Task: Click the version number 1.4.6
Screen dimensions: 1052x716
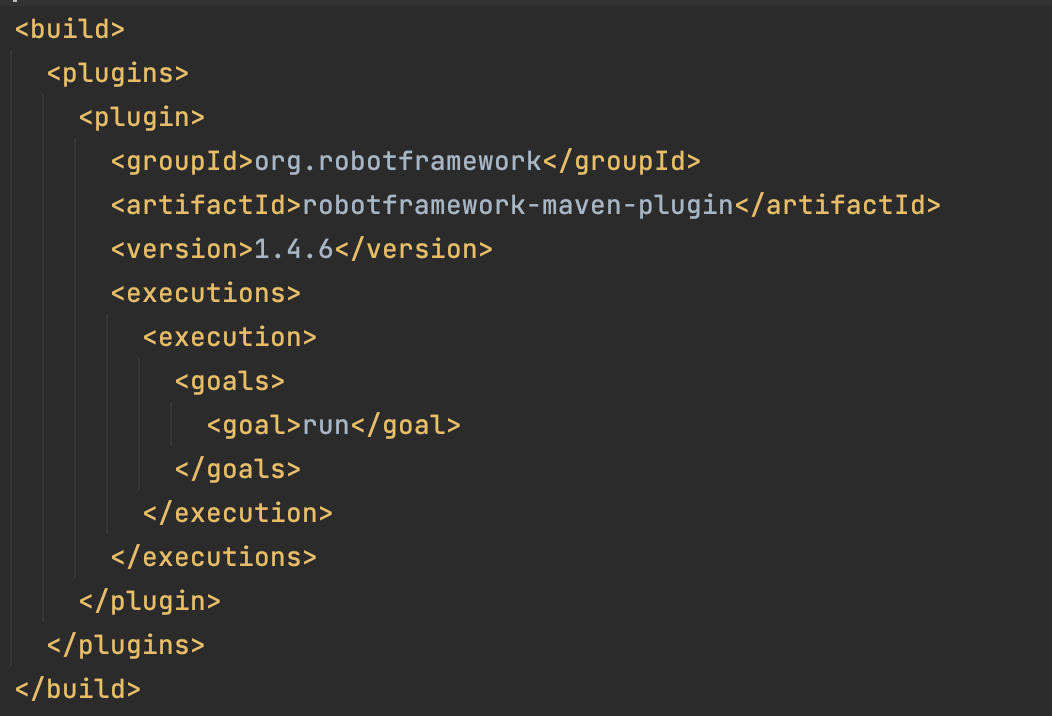Action: pos(294,250)
